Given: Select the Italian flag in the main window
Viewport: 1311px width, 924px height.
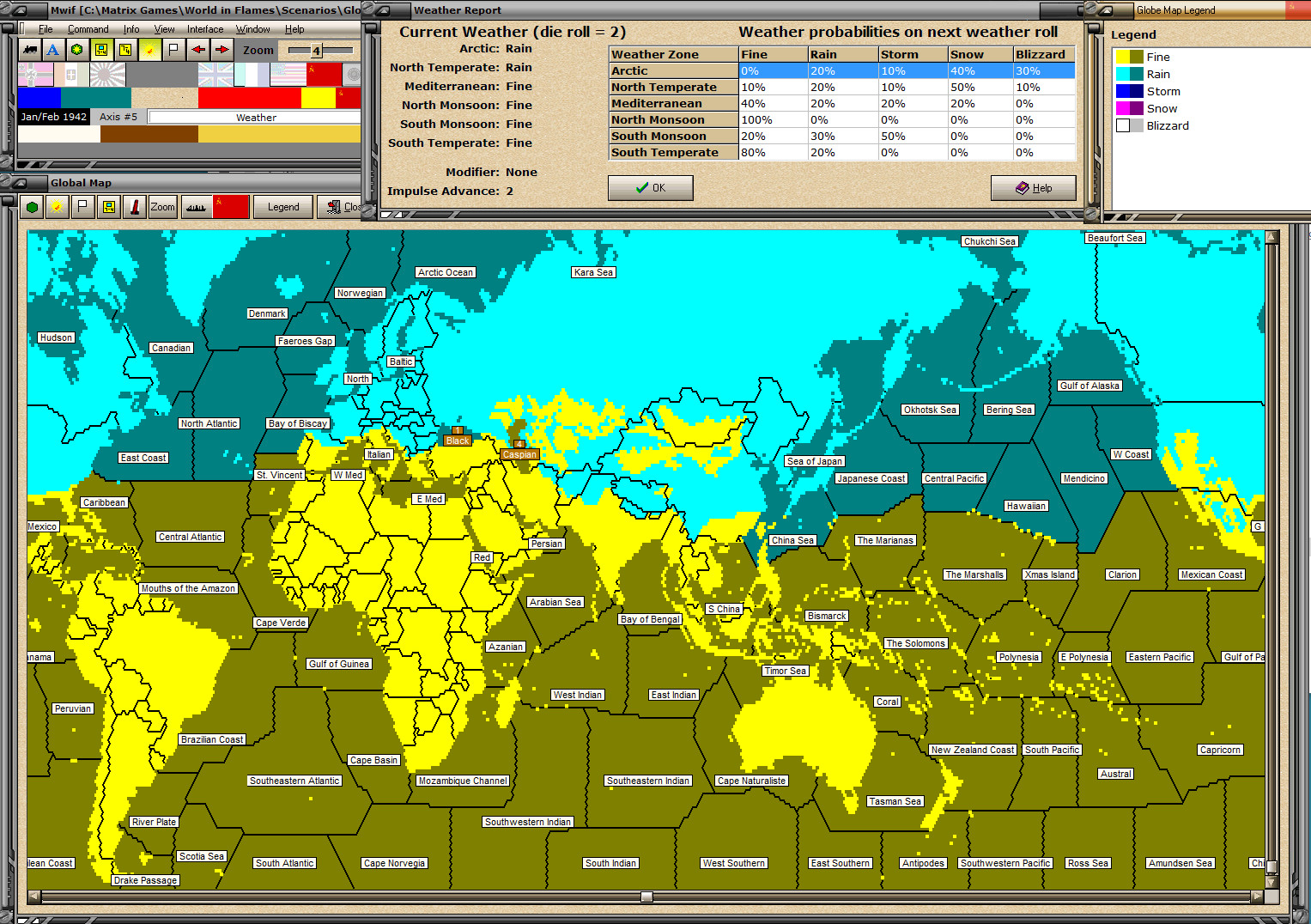Looking at the screenshot, I should point(71,75).
